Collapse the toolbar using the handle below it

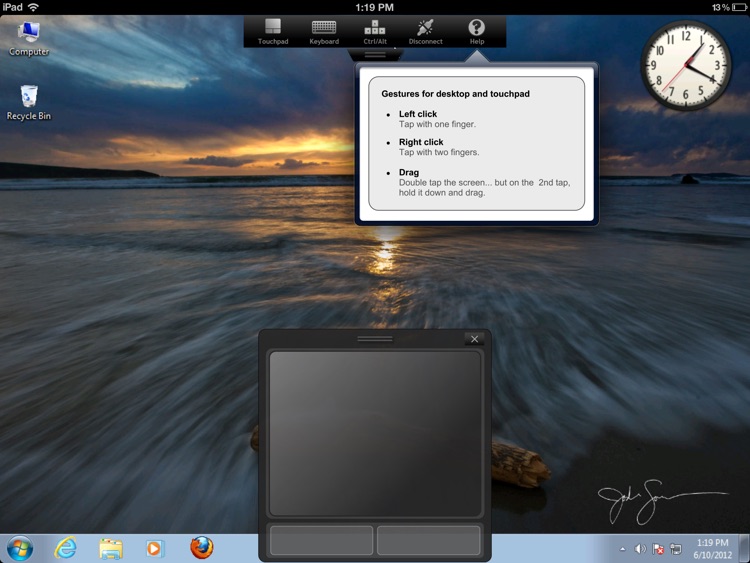(x=375, y=54)
